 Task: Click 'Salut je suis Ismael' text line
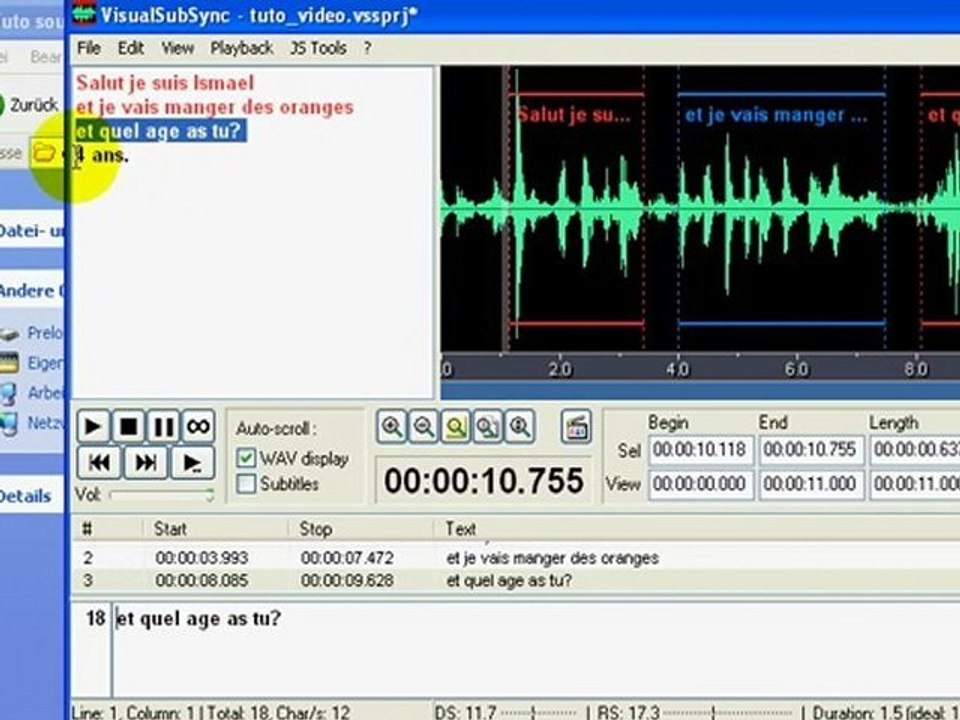[165, 83]
